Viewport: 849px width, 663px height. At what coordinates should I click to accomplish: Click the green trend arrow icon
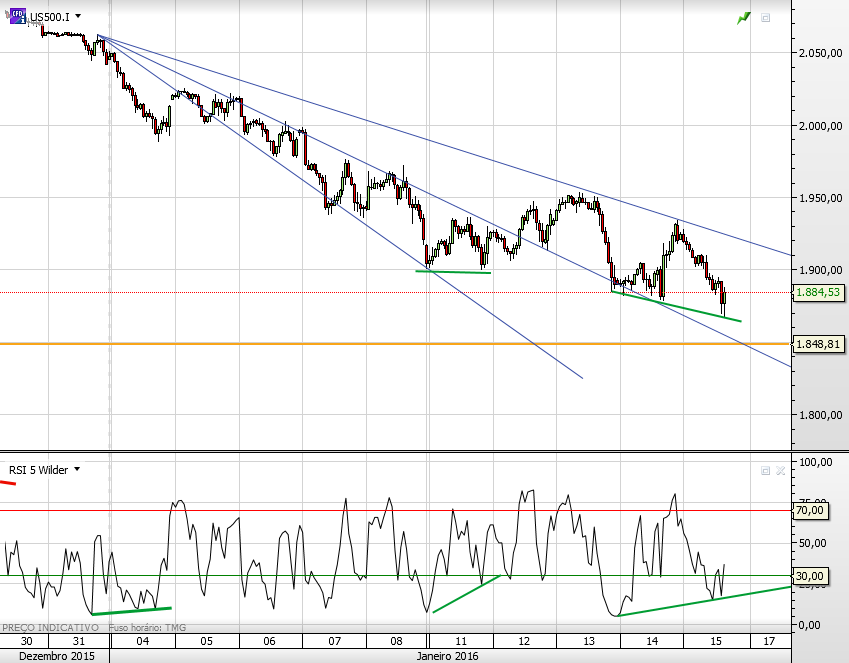(744, 18)
